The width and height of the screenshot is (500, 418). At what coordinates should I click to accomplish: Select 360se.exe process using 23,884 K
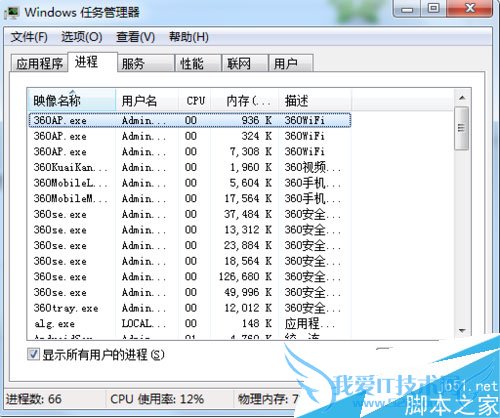(190, 245)
